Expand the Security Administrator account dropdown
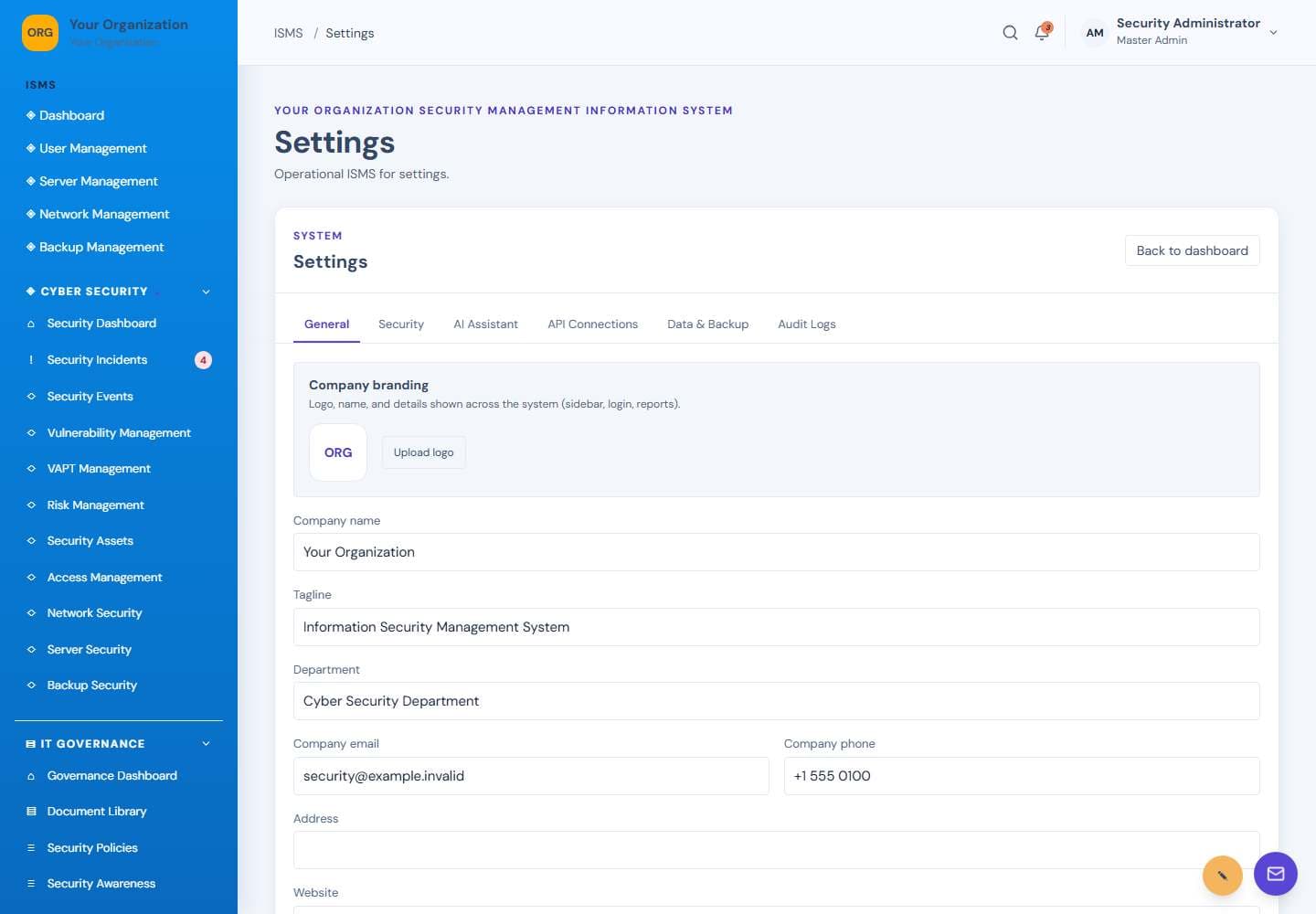 point(1273,33)
